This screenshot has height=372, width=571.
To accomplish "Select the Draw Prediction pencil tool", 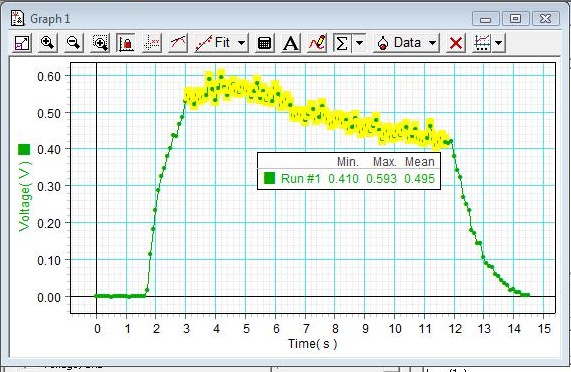I will 317,43.
